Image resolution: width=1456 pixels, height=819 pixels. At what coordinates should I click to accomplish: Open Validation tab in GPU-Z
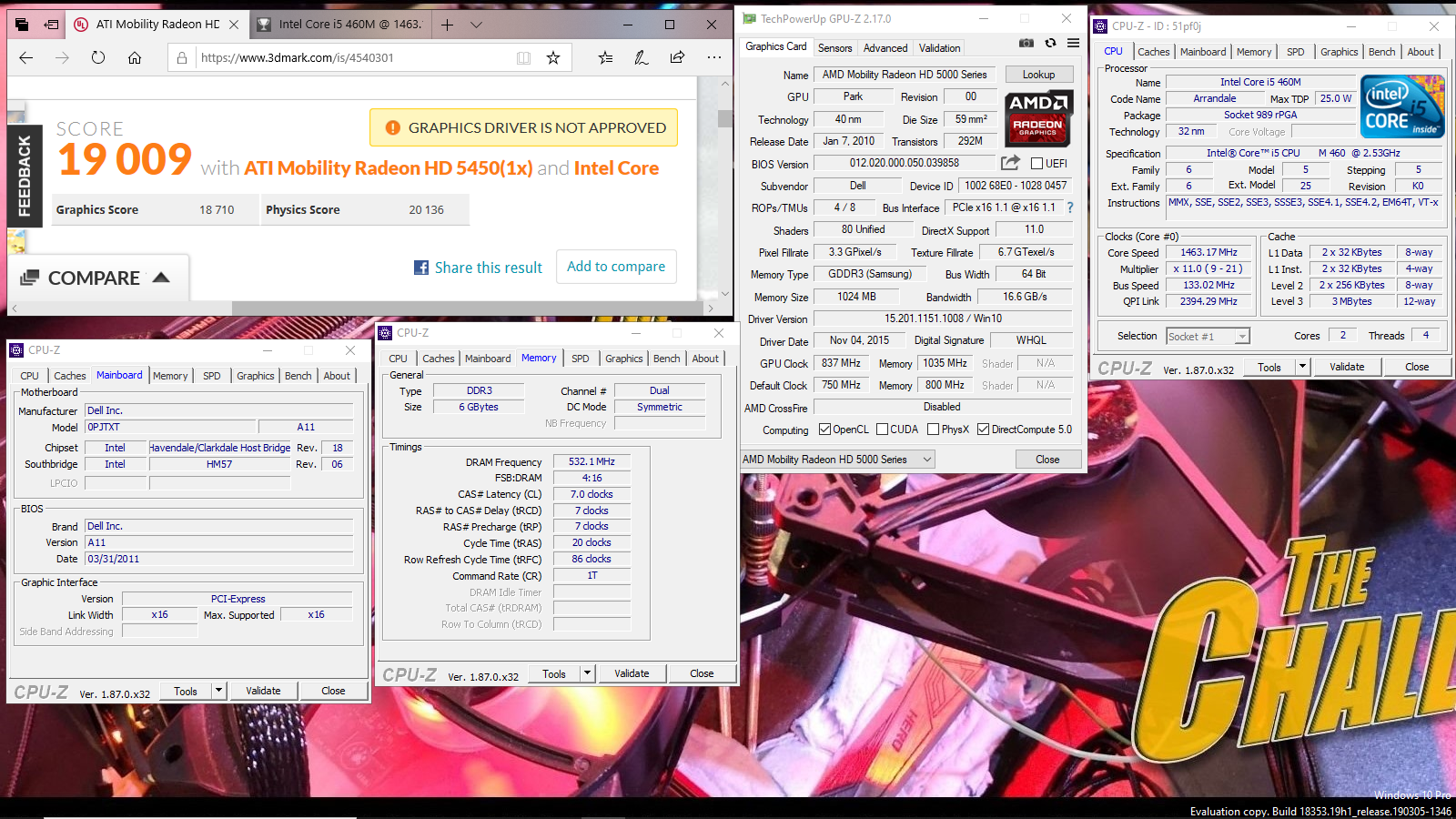[939, 48]
